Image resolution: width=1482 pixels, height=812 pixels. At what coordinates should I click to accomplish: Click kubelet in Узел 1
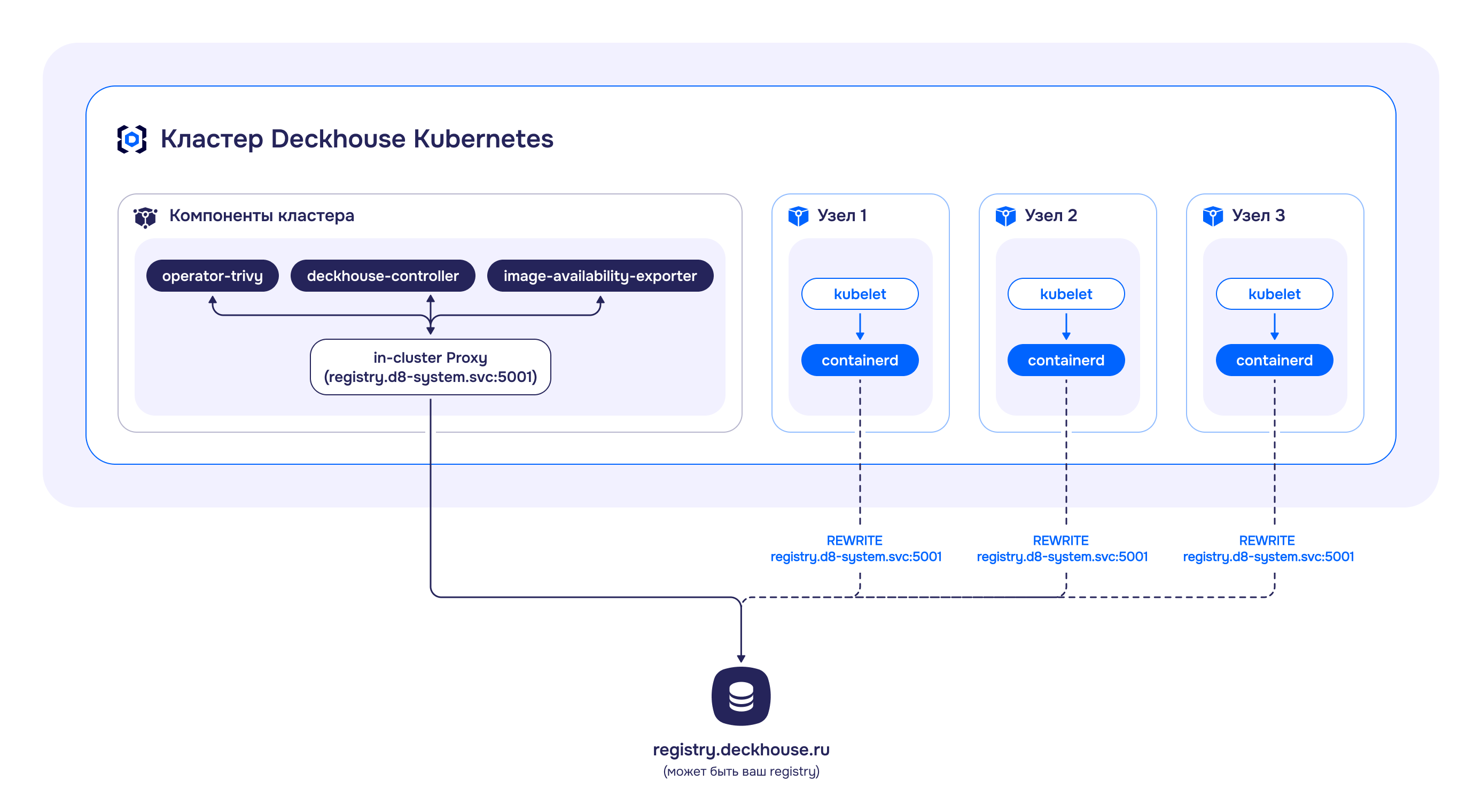click(860, 294)
